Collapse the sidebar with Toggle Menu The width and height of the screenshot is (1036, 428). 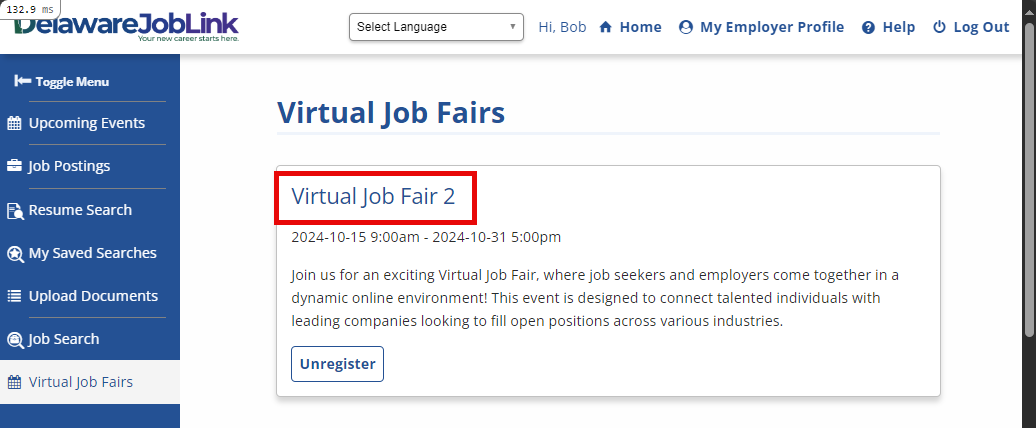click(62, 82)
